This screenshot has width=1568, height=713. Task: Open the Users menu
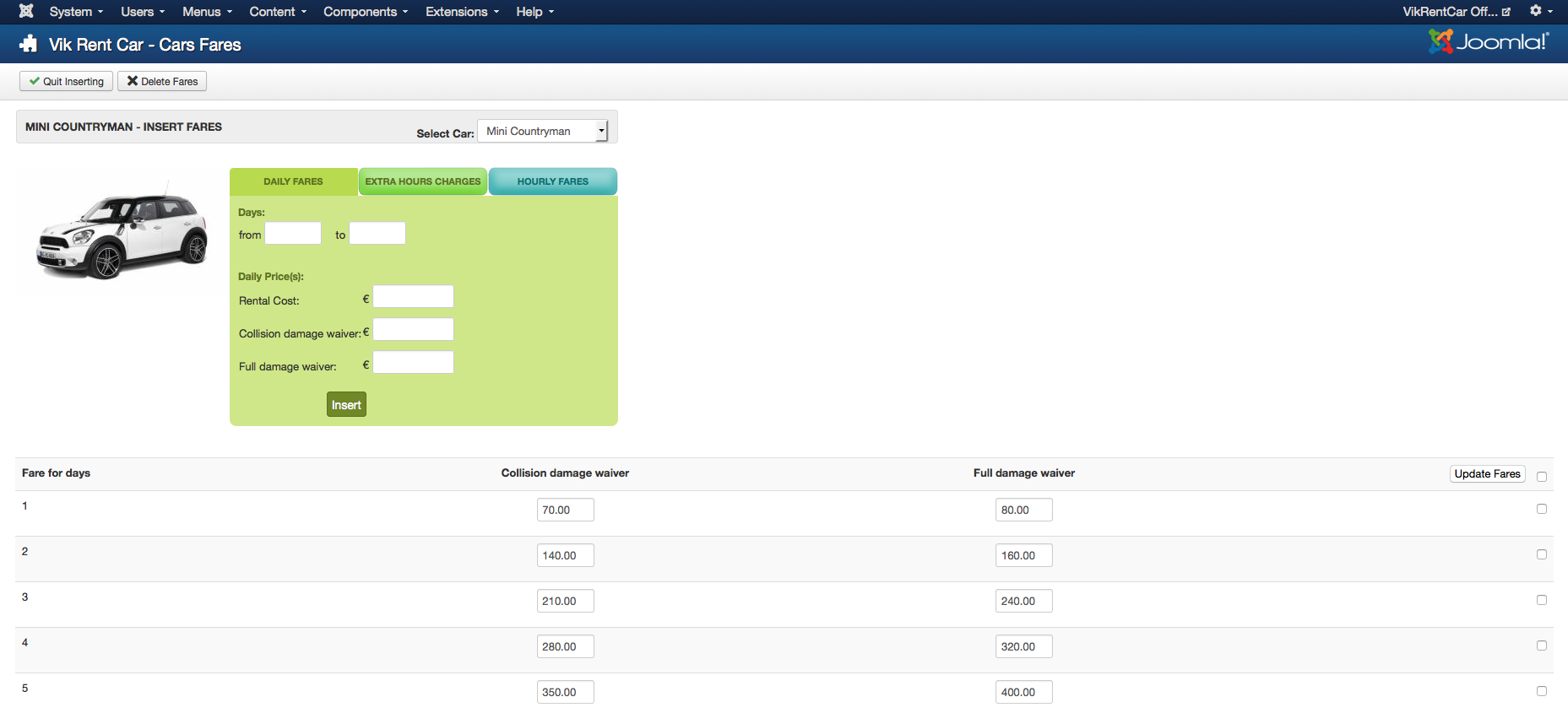pos(143,12)
